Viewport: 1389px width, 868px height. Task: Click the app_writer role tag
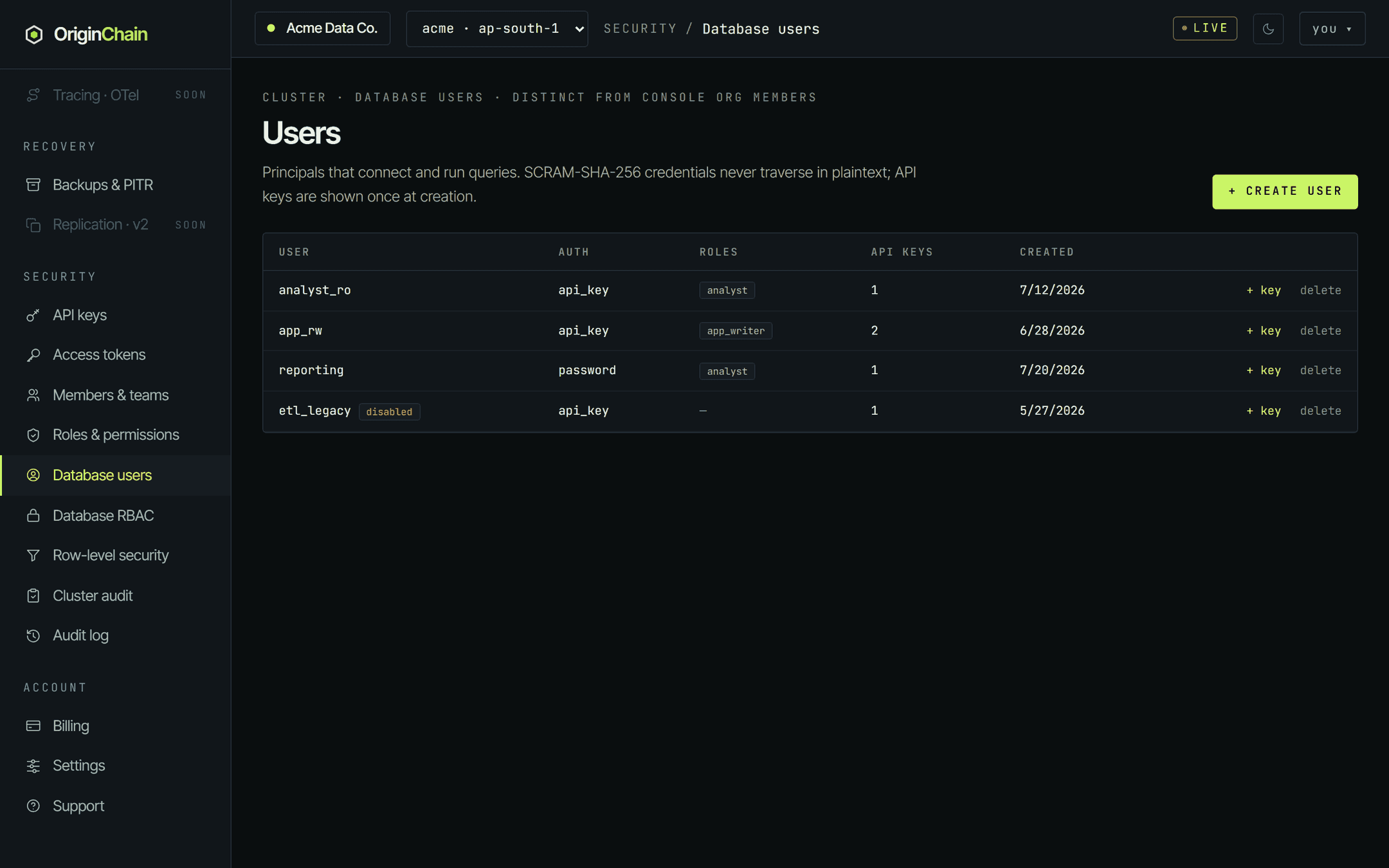(x=736, y=331)
